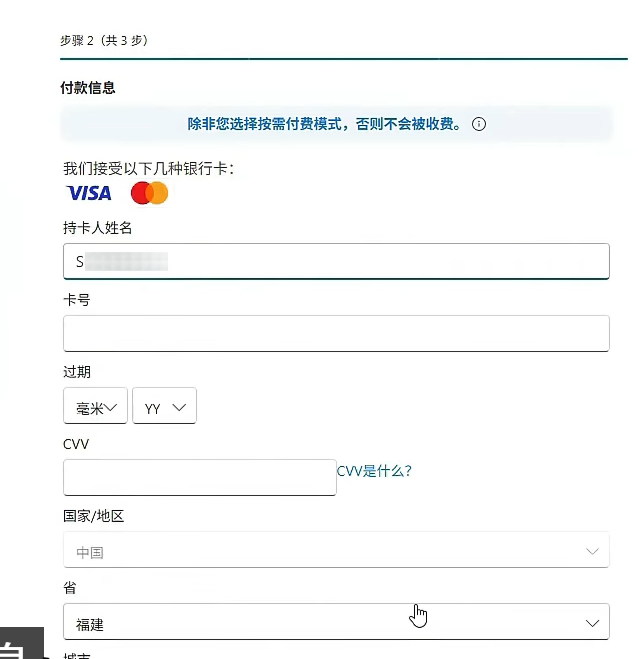This screenshot has height=659, width=638.
Task: Click the Mastercard logo
Action: coord(149,193)
